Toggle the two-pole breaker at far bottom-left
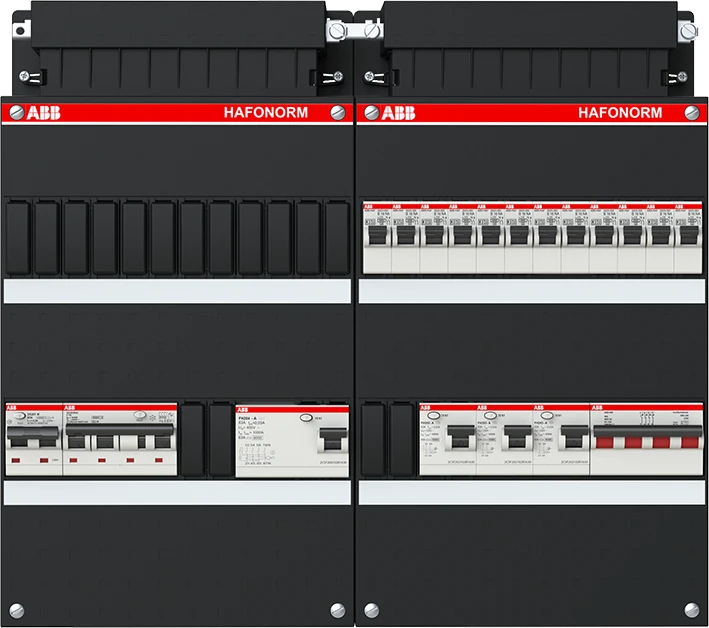The height and width of the screenshot is (628, 709). coord(33,442)
